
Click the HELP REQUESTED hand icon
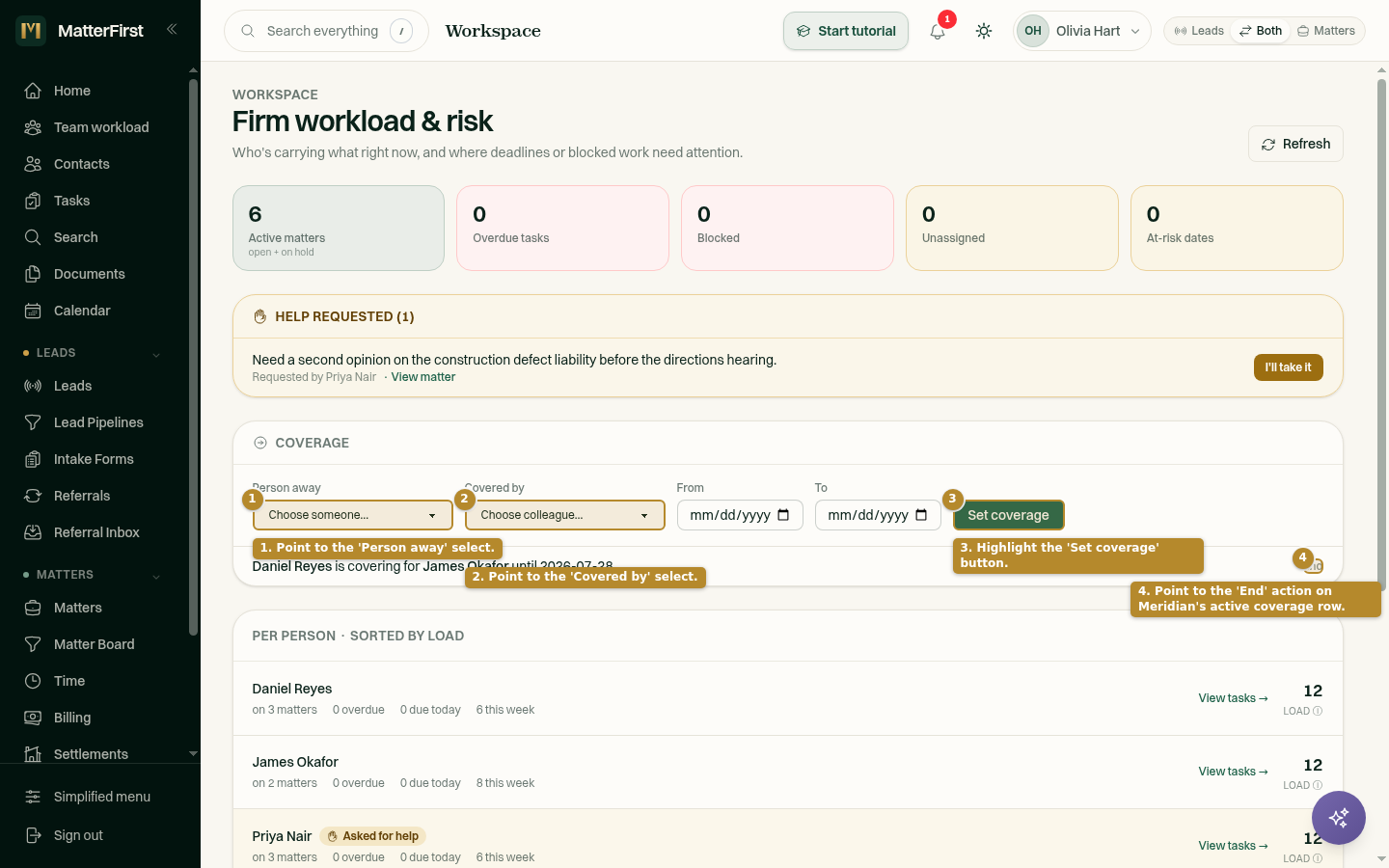pyautogui.click(x=259, y=316)
